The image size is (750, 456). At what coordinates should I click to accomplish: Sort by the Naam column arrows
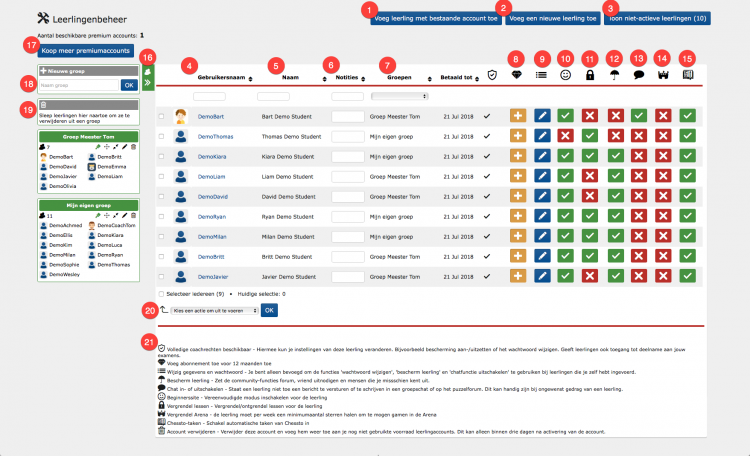click(x=325, y=79)
